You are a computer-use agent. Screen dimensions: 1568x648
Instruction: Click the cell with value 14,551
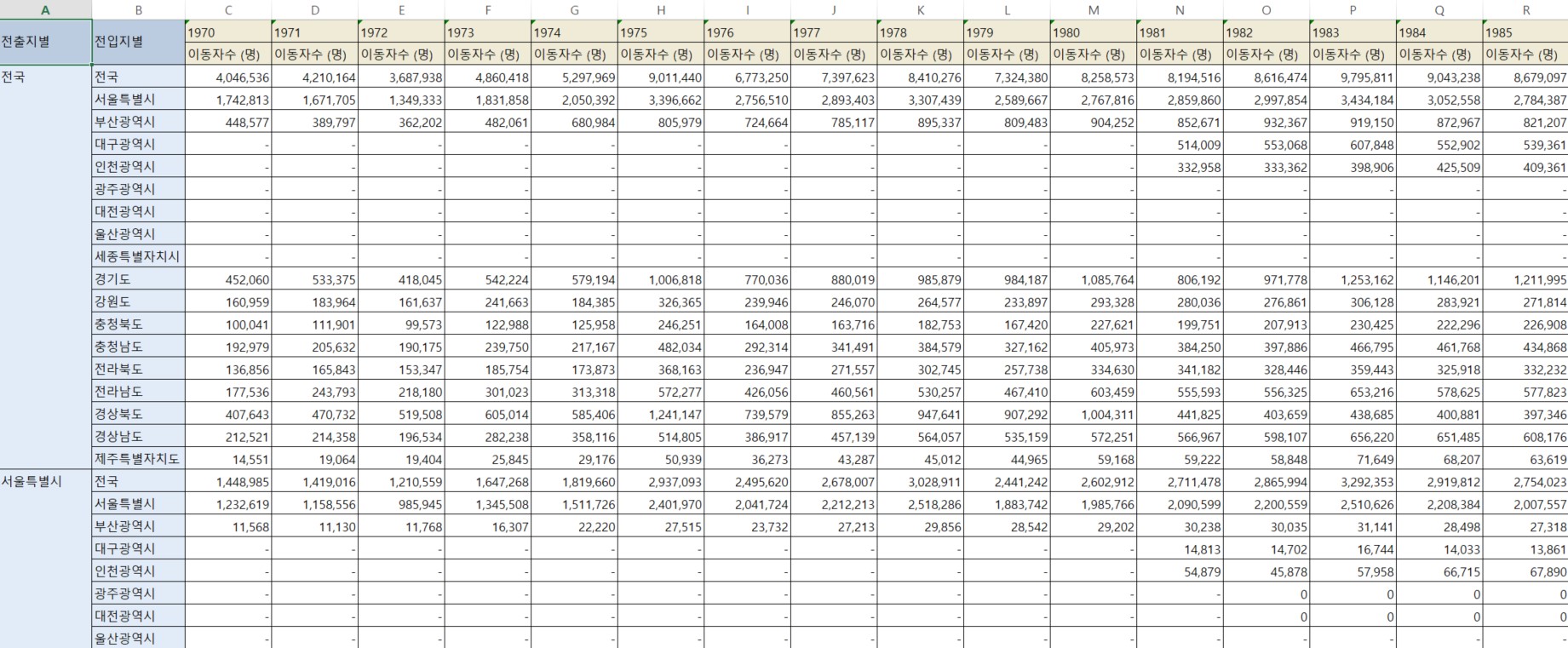point(228,459)
